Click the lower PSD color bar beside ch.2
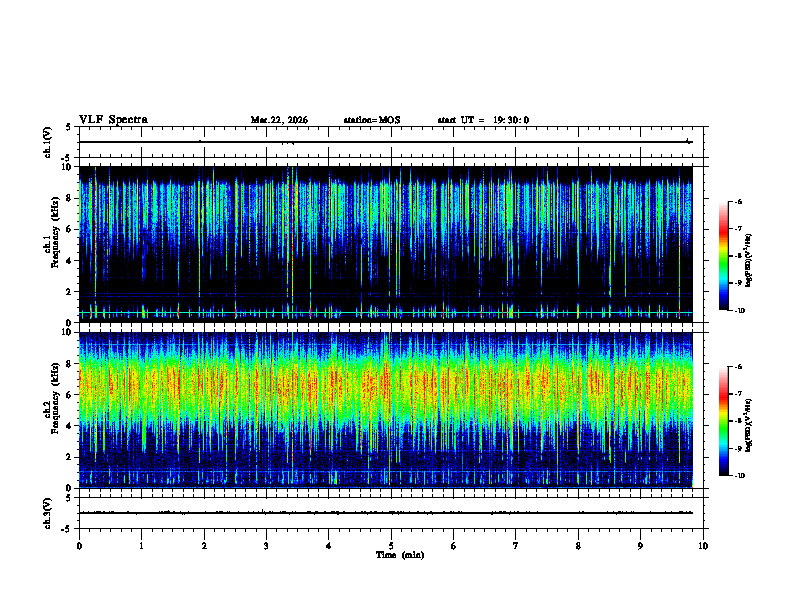Image resolution: width=792 pixels, height=612 pixels. (724, 421)
